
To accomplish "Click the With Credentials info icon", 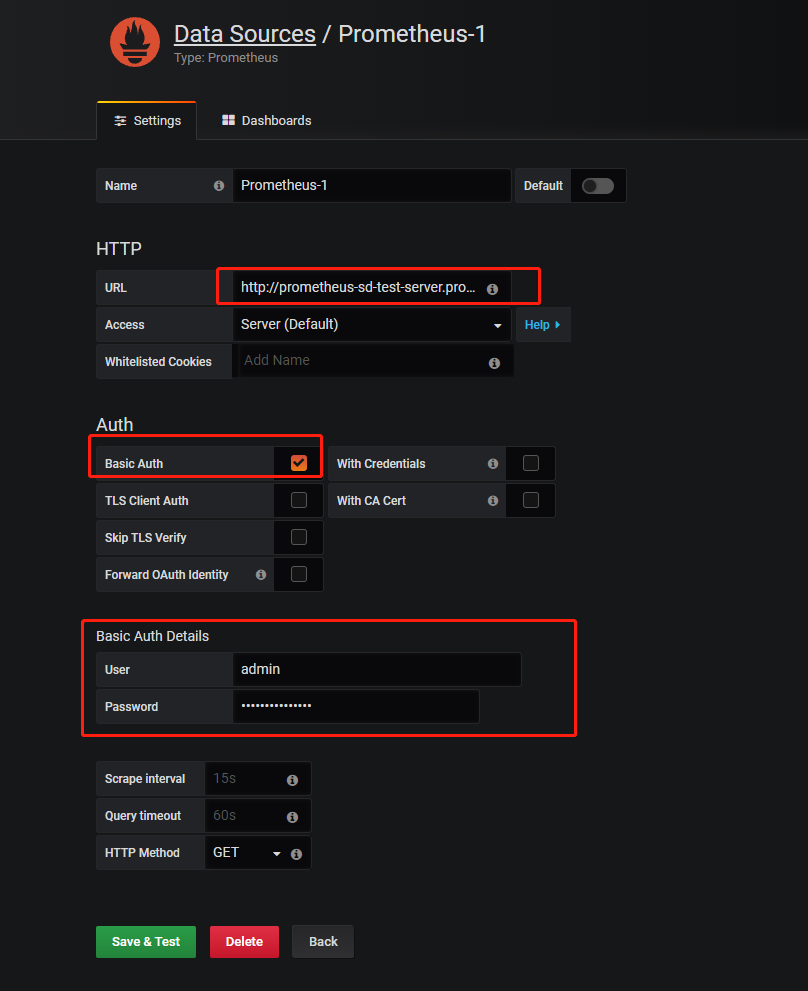I will [x=492, y=464].
